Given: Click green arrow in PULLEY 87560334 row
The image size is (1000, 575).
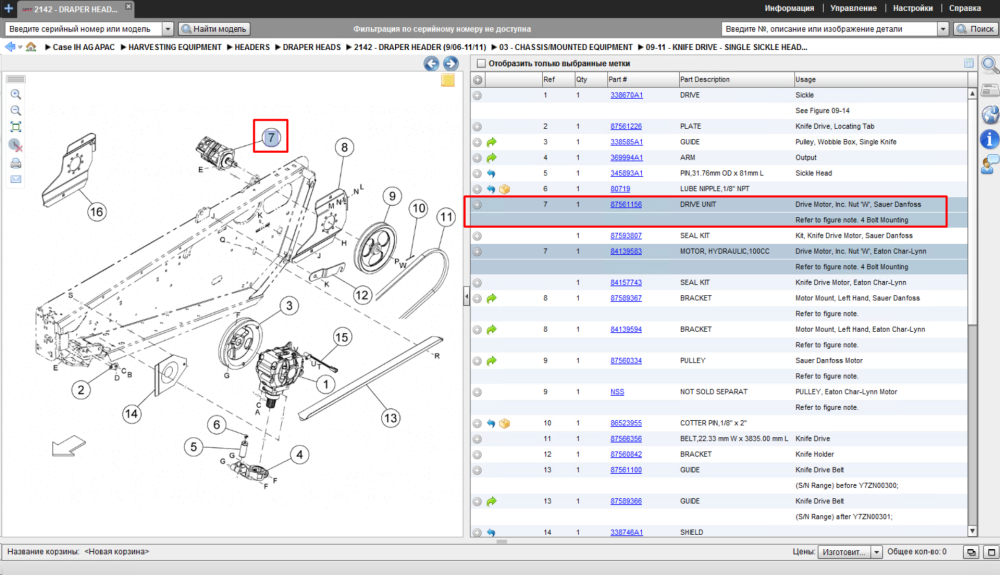Looking at the screenshot, I should tap(492, 361).
